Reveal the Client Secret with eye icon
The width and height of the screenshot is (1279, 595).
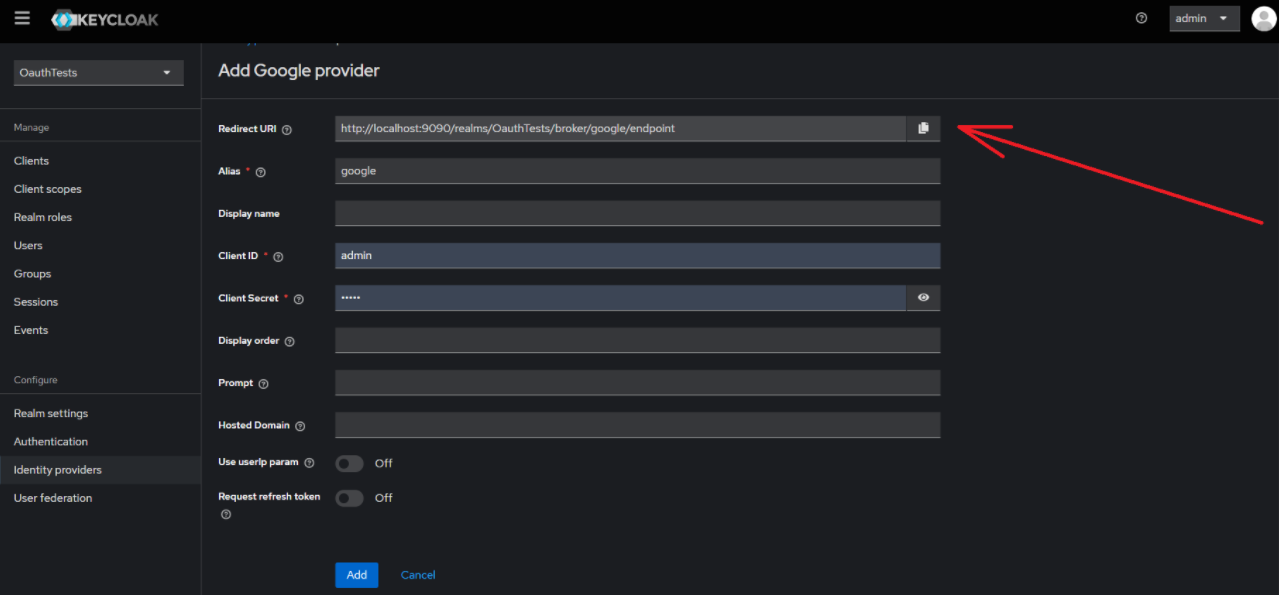[923, 298]
